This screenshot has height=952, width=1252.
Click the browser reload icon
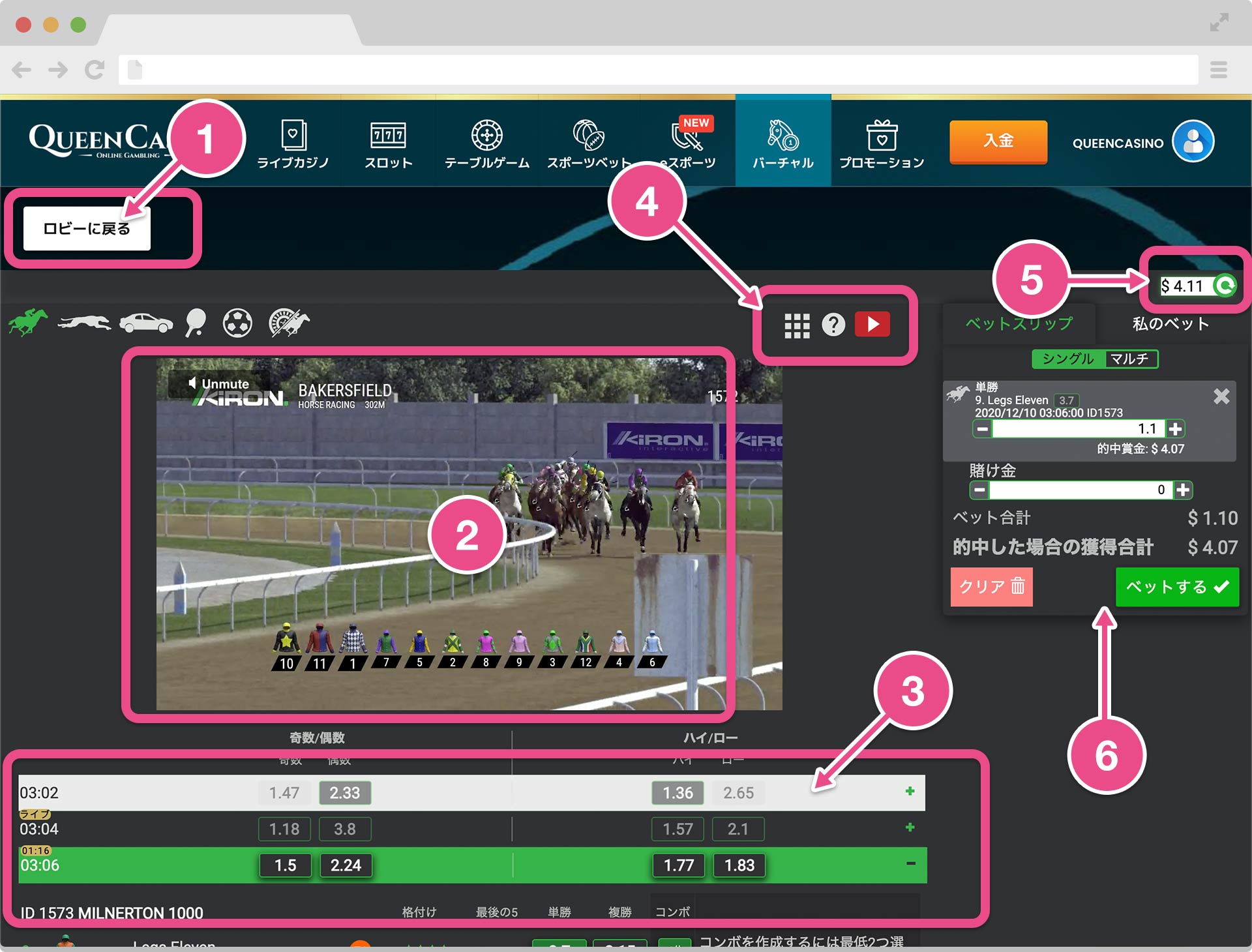[95, 70]
